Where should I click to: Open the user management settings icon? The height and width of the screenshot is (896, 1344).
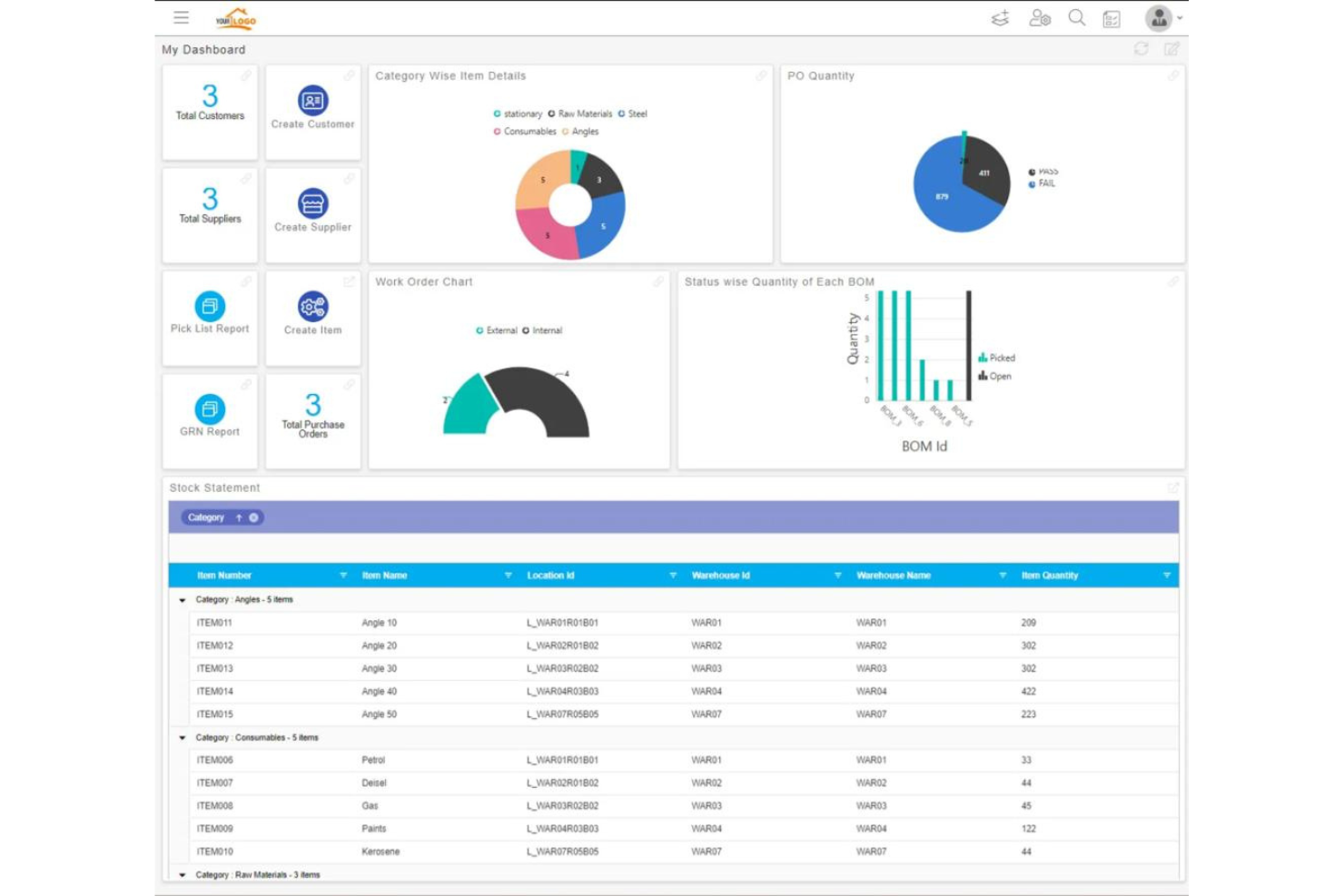tap(1040, 17)
